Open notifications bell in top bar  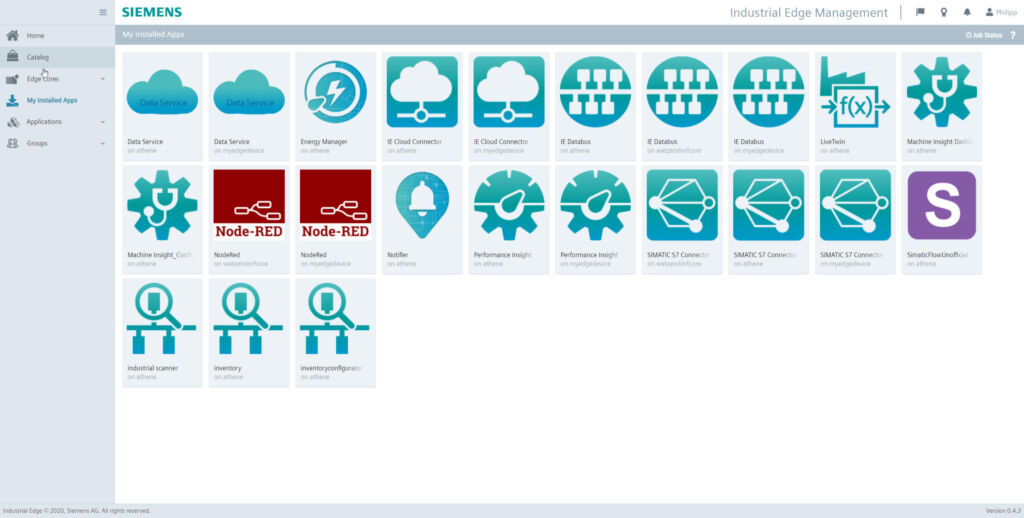click(967, 12)
